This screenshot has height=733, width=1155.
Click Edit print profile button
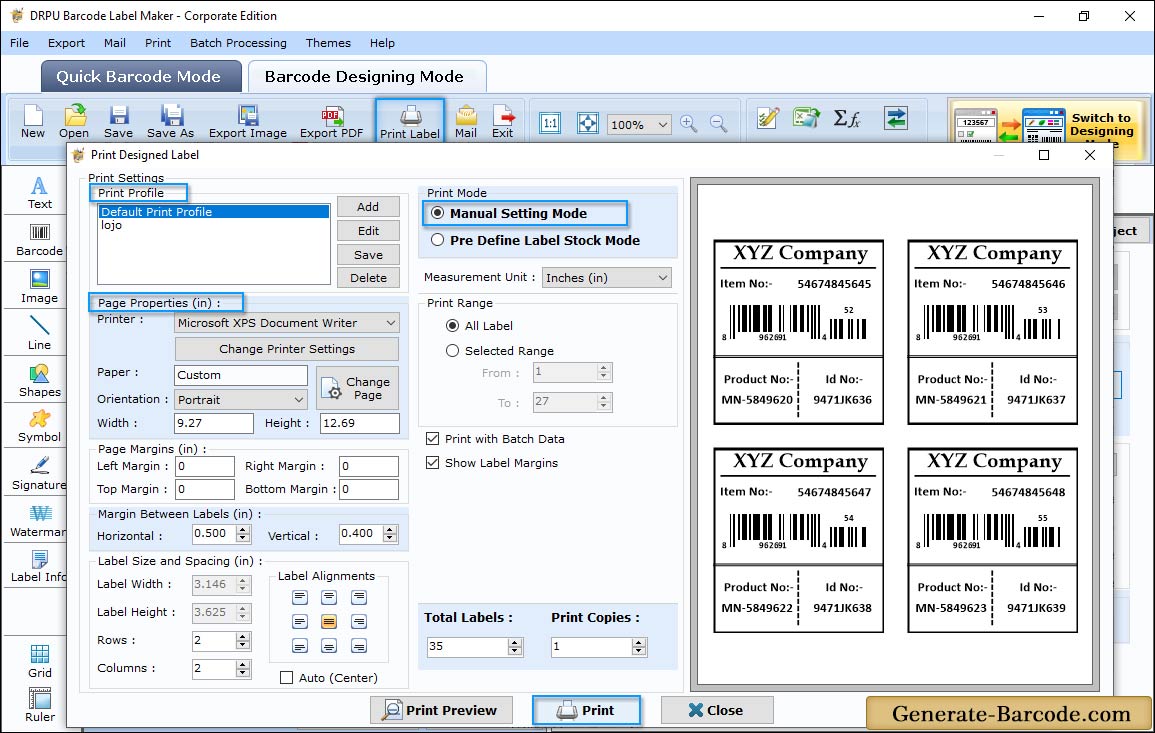(368, 231)
